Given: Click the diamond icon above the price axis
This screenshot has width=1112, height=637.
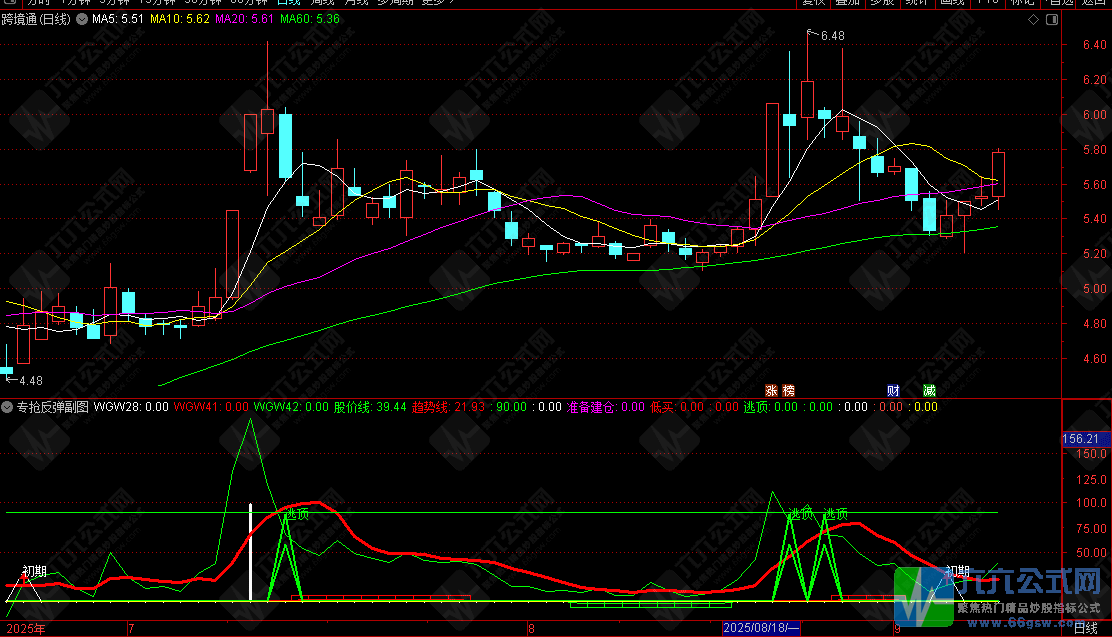Looking at the screenshot, I should [1033, 20].
